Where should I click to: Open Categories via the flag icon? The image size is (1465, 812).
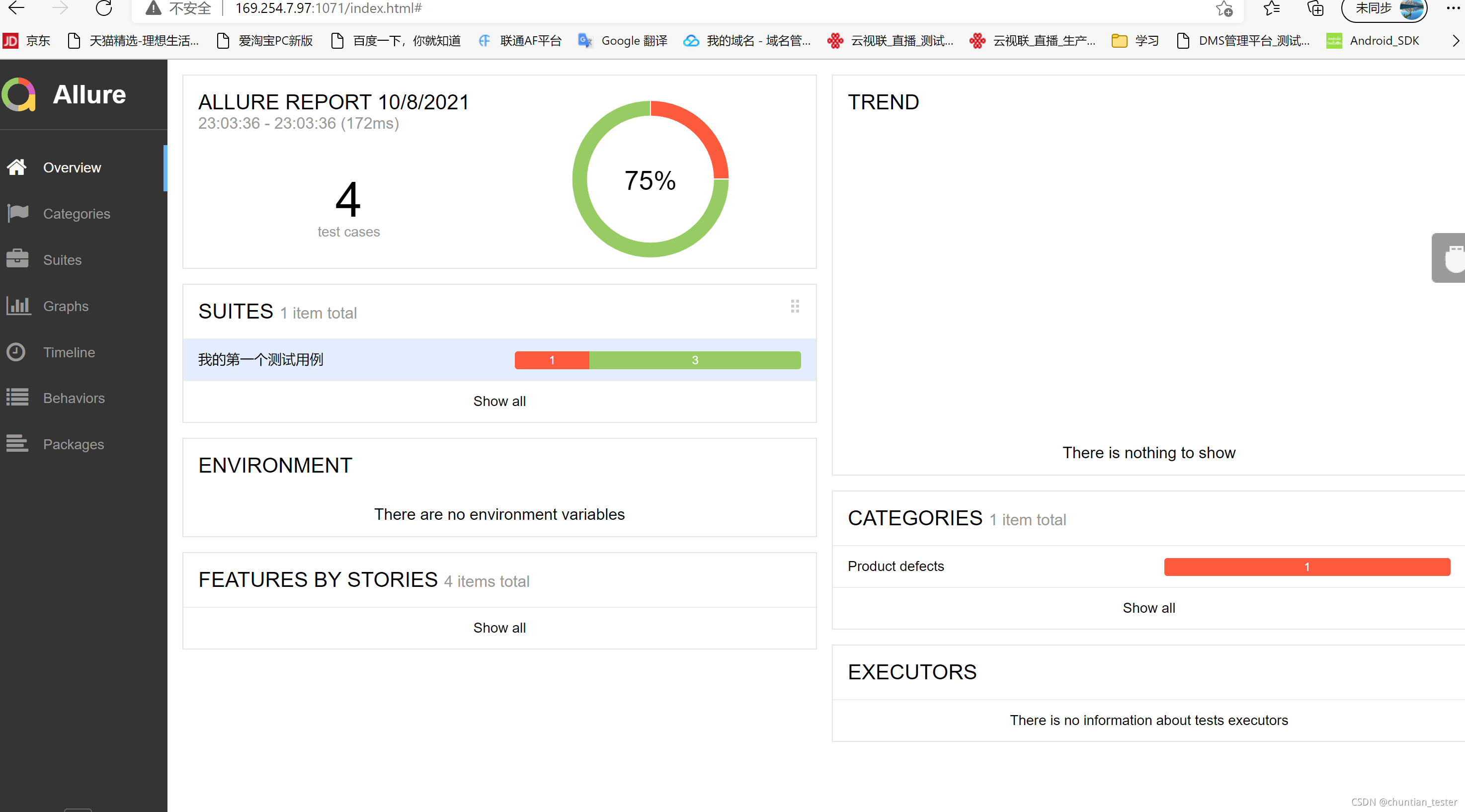[17, 213]
